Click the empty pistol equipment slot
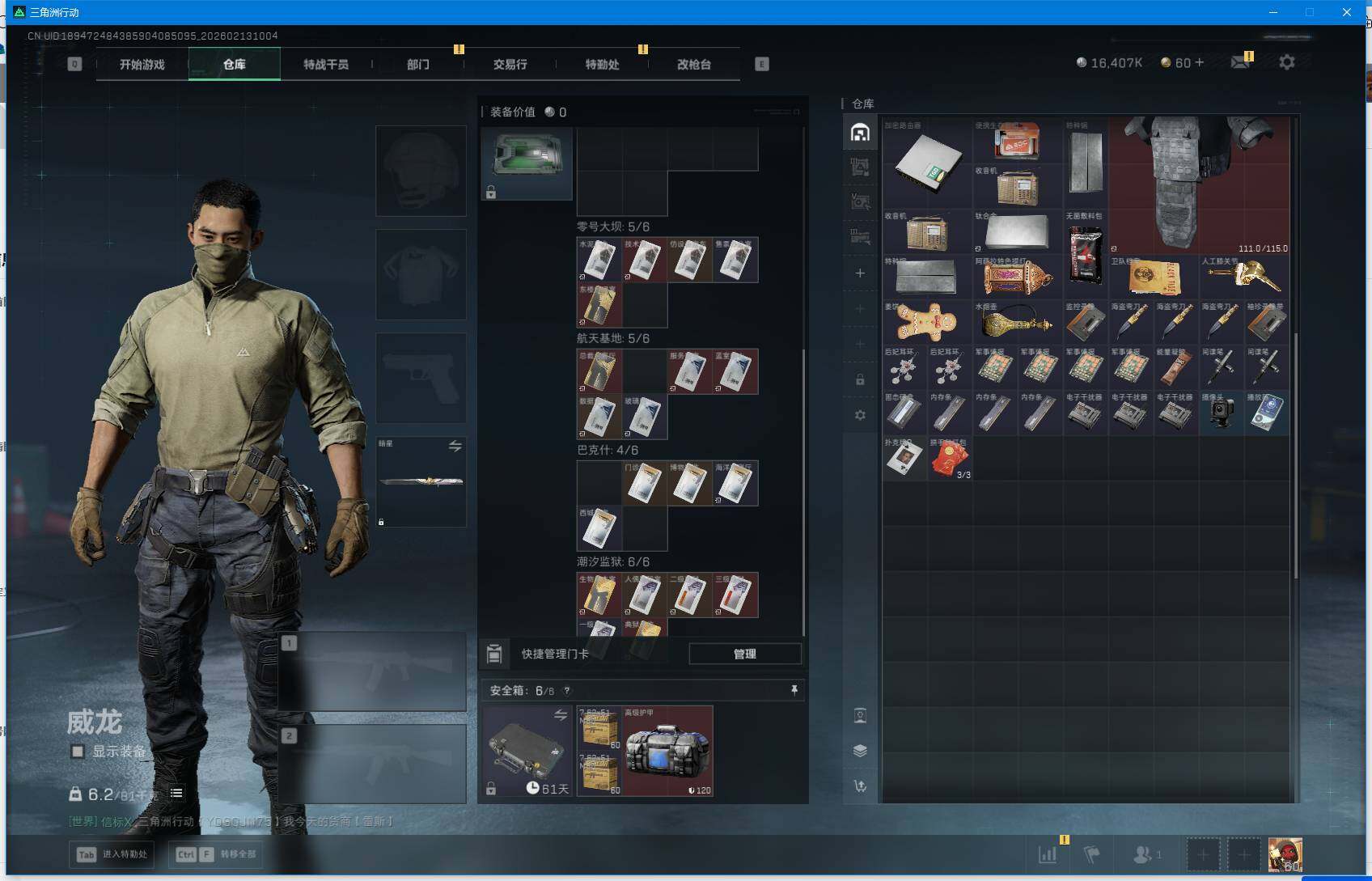The height and width of the screenshot is (881, 1372). click(x=421, y=378)
